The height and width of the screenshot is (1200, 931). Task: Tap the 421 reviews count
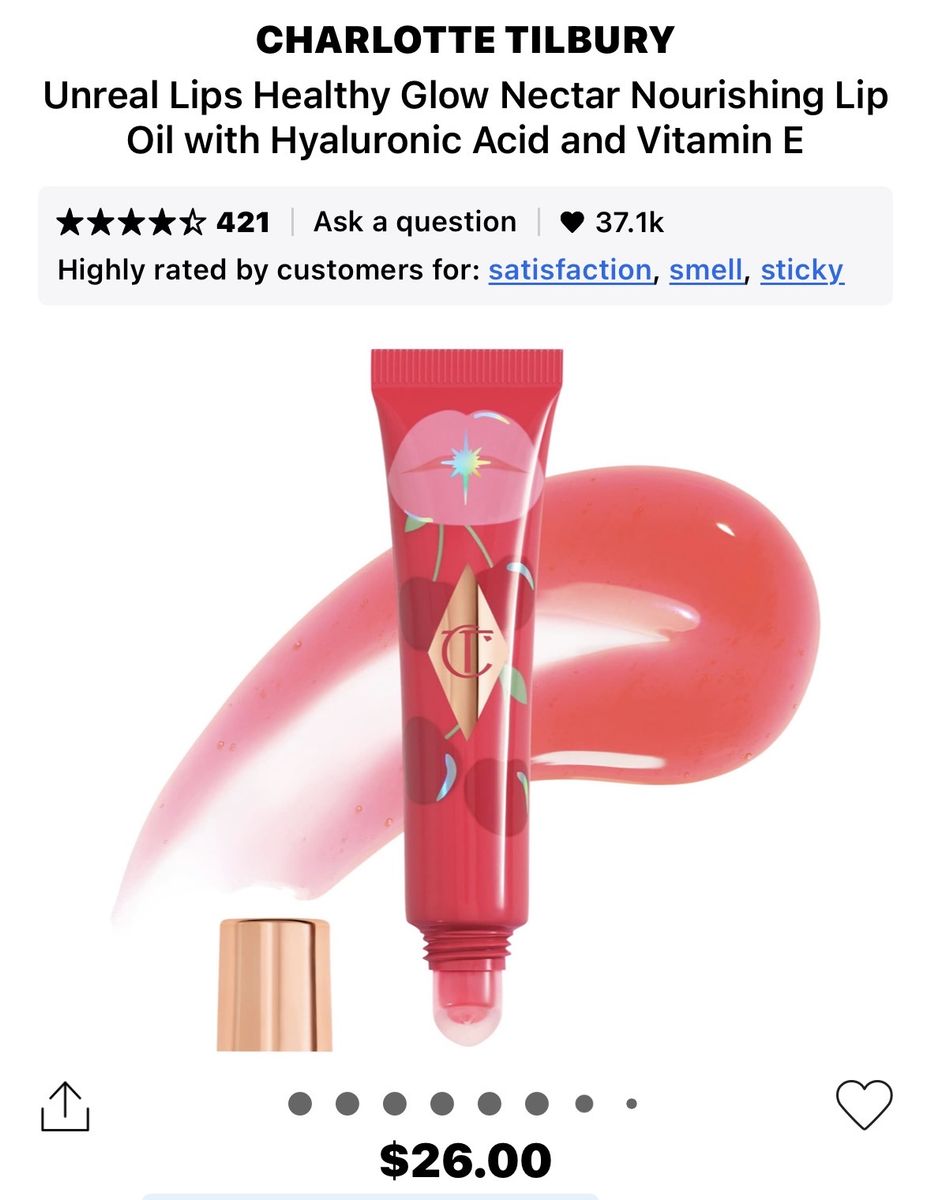pos(243,222)
